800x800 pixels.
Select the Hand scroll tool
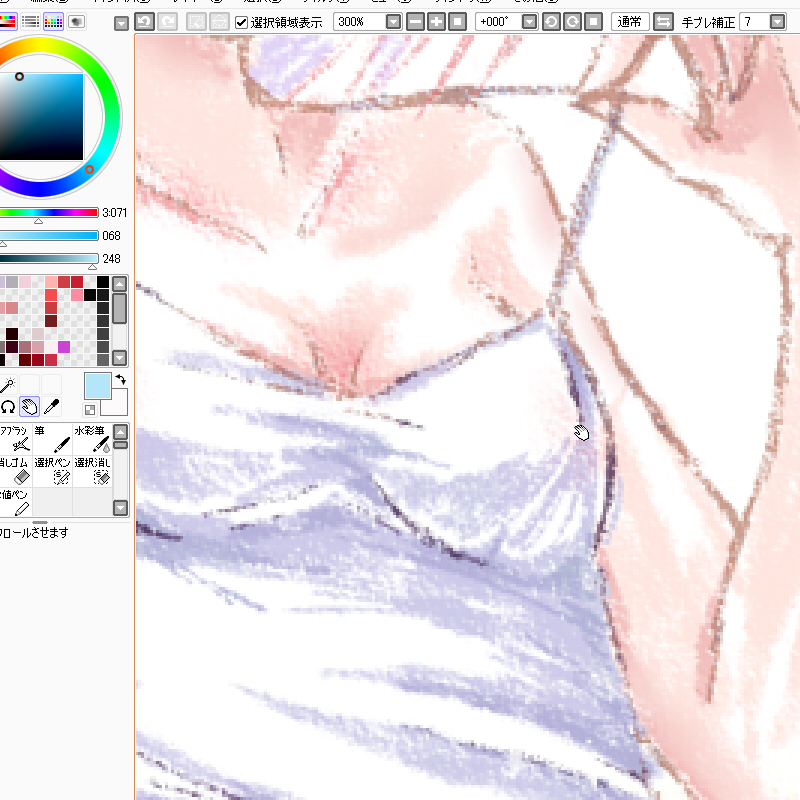coord(30,407)
